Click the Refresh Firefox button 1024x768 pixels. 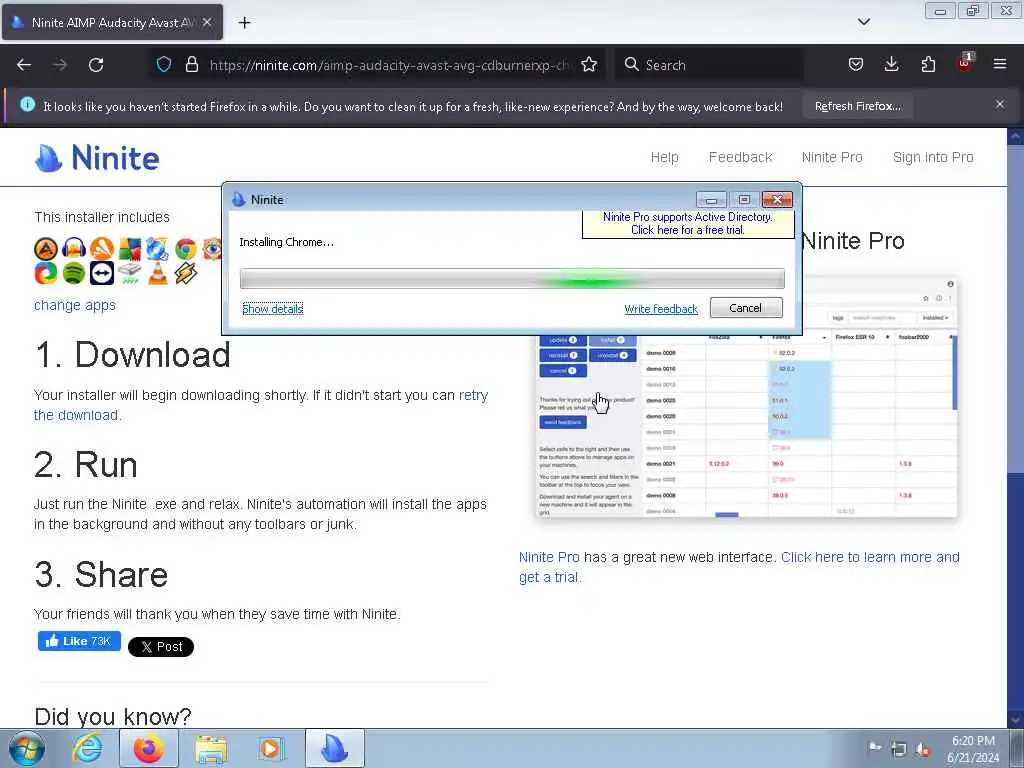[858, 106]
